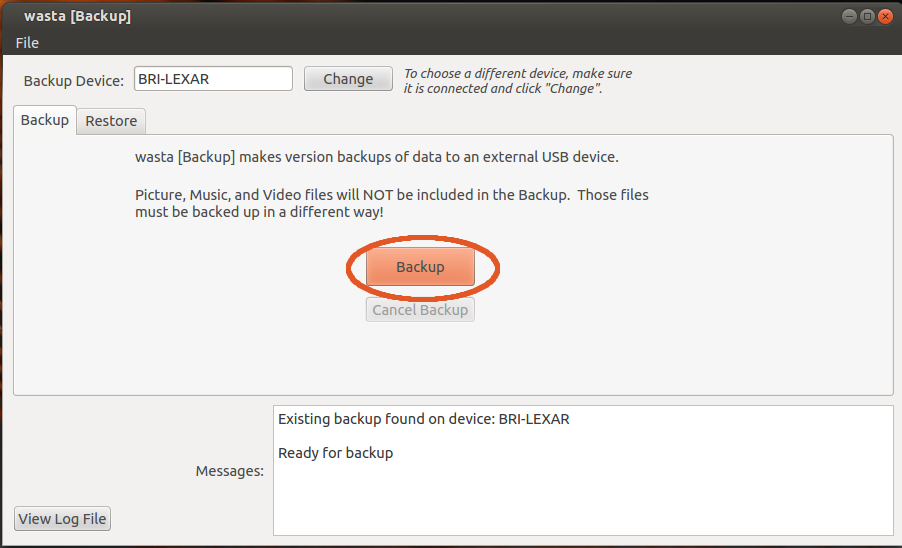Open the File menu
Viewport: 902px width, 548px height.
pos(27,43)
